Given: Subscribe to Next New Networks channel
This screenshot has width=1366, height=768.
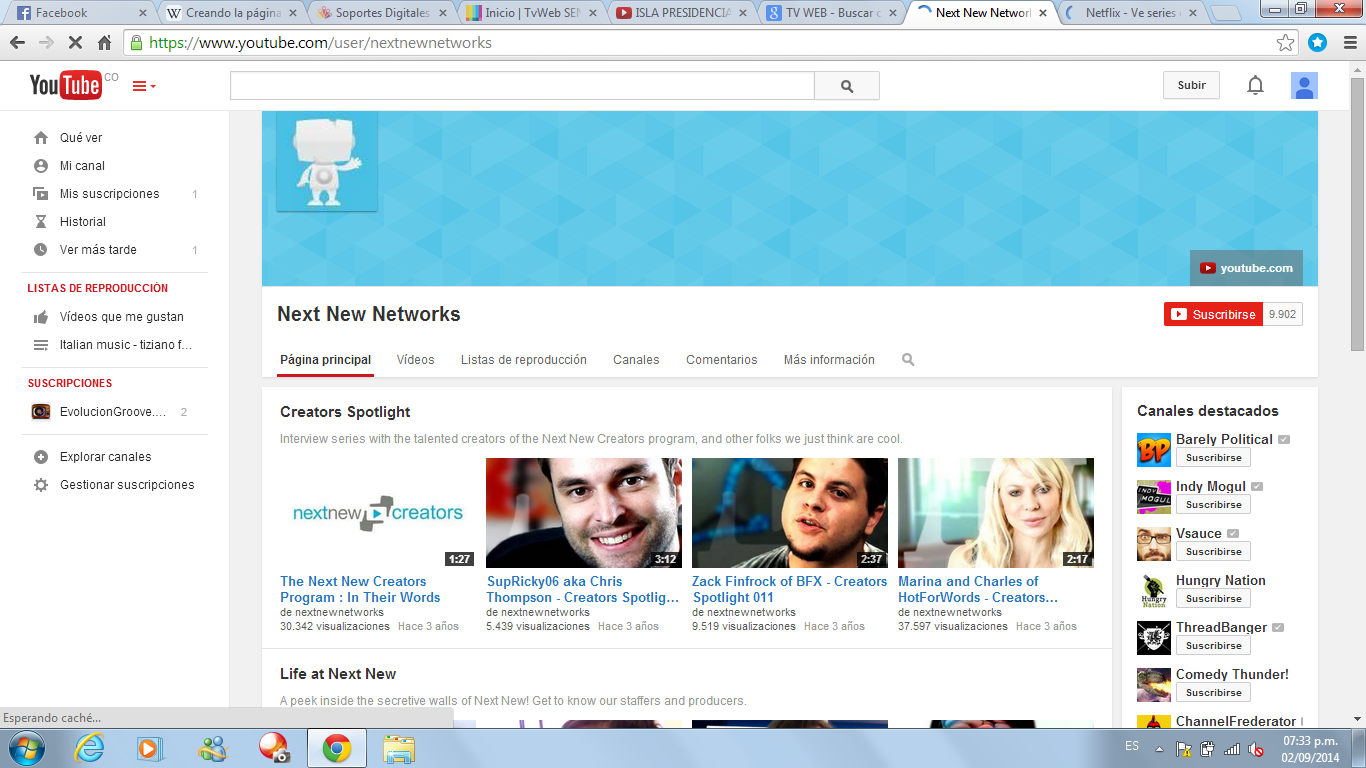Looking at the screenshot, I should point(1213,314).
